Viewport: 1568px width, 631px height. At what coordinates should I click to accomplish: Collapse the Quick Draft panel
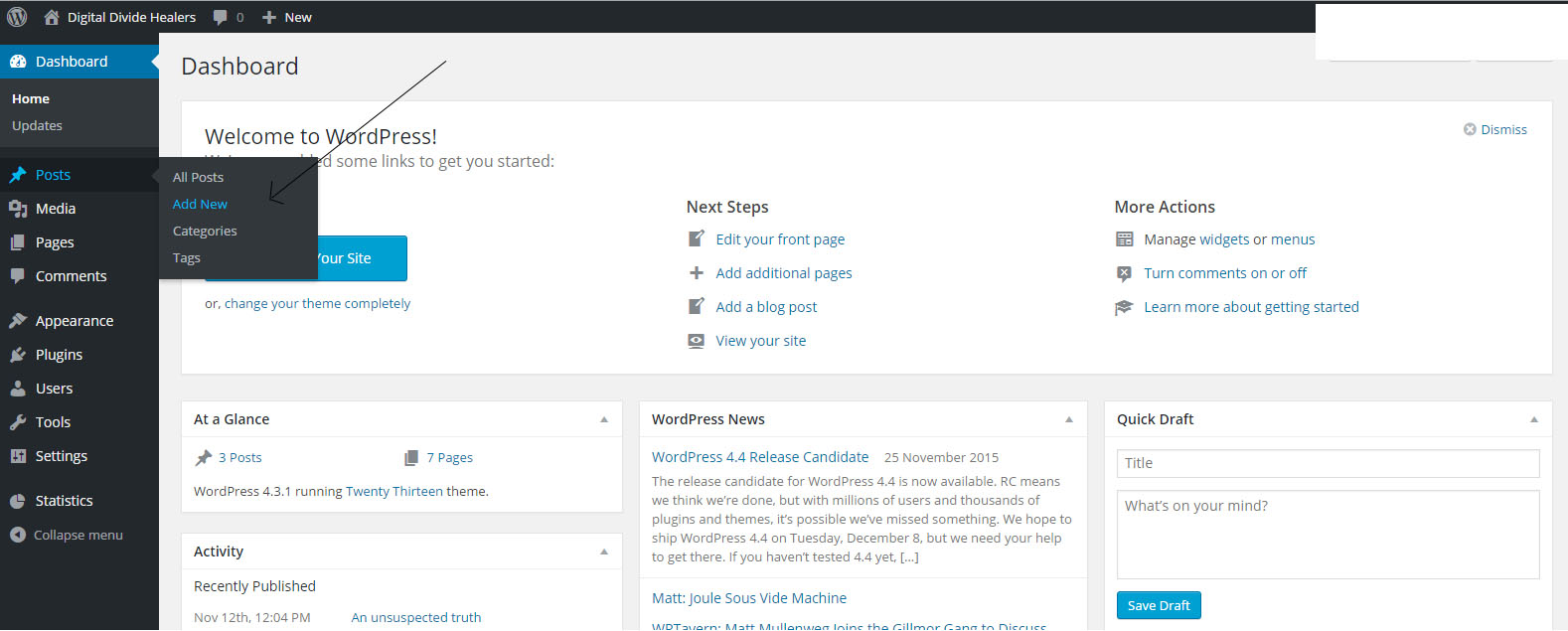pos(1534,419)
